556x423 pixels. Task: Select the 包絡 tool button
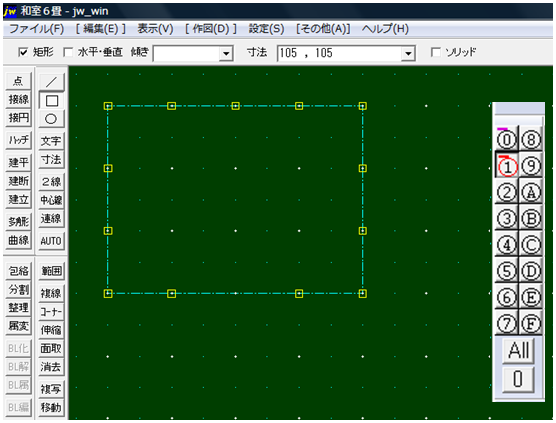[18, 271]
